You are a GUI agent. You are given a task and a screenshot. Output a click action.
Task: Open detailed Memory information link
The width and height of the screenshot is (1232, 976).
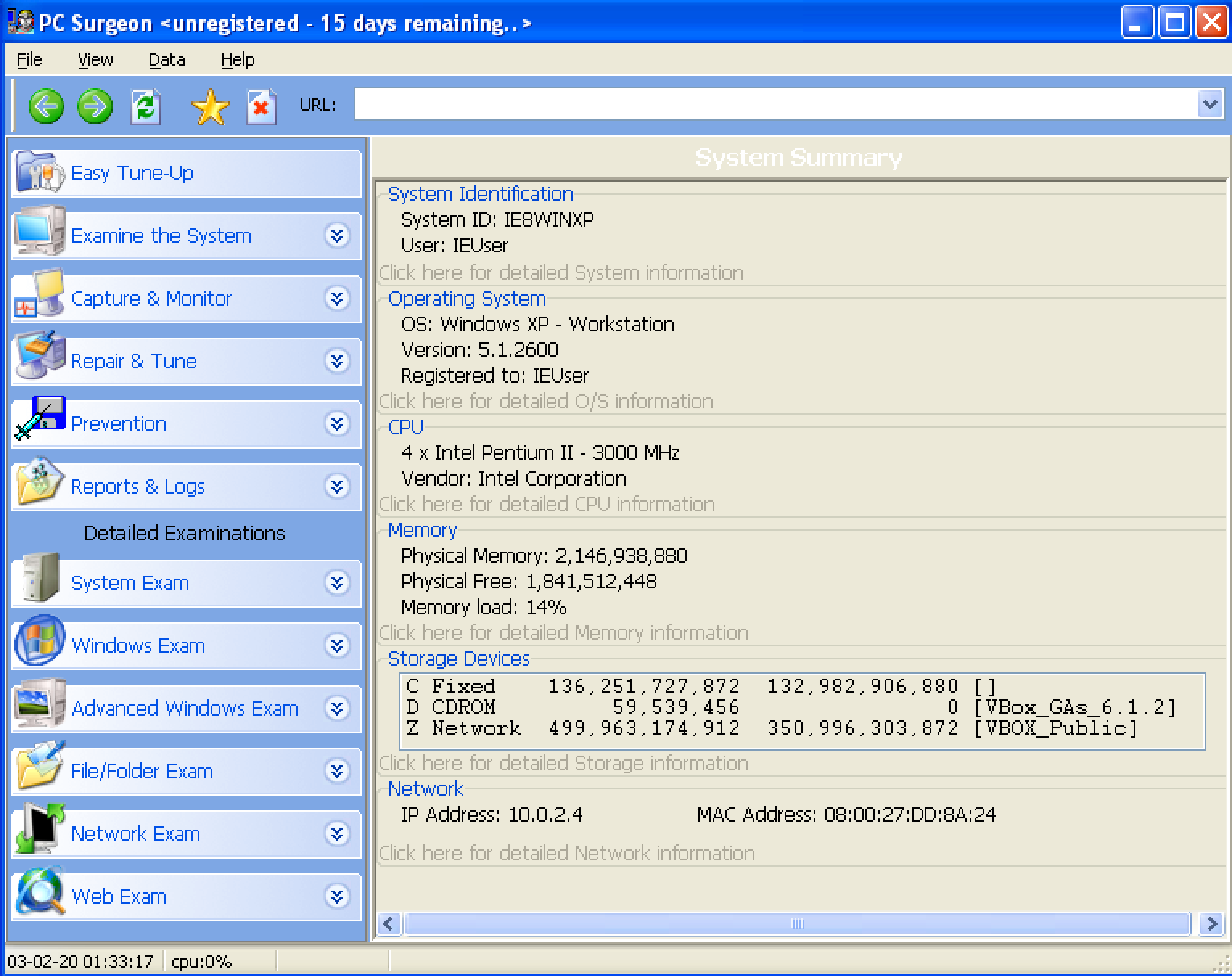click(x=564, y=633)
